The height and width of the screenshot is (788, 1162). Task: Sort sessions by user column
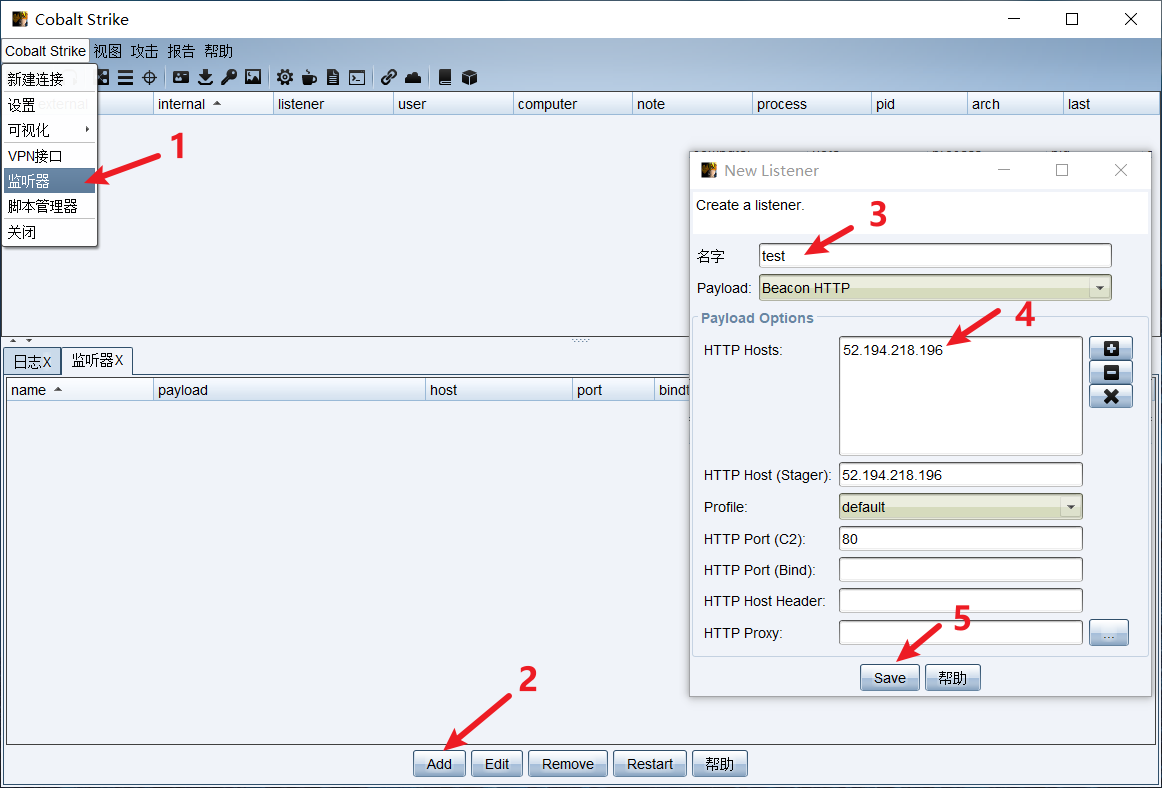point(454,104)
